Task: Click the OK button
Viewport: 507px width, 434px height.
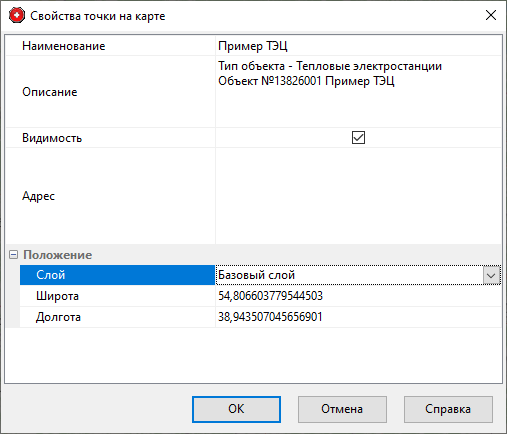Action: click(236, 409)
